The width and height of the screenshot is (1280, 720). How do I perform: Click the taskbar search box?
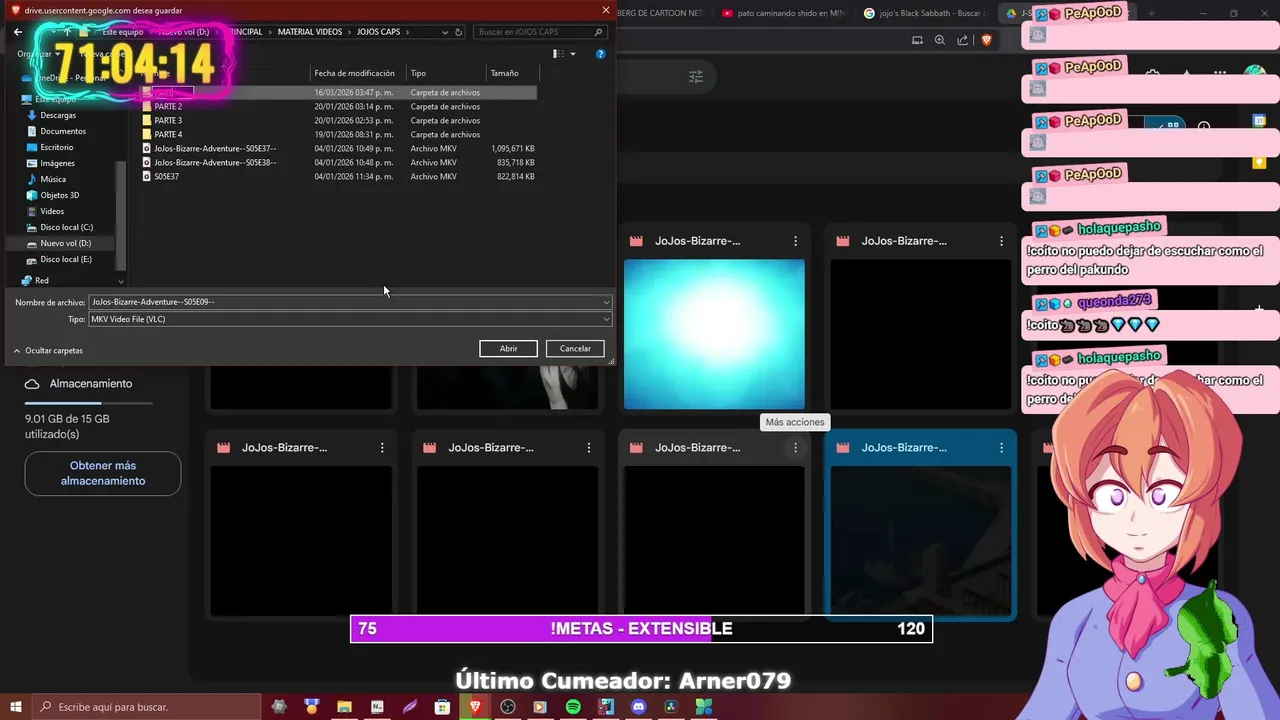147,707
